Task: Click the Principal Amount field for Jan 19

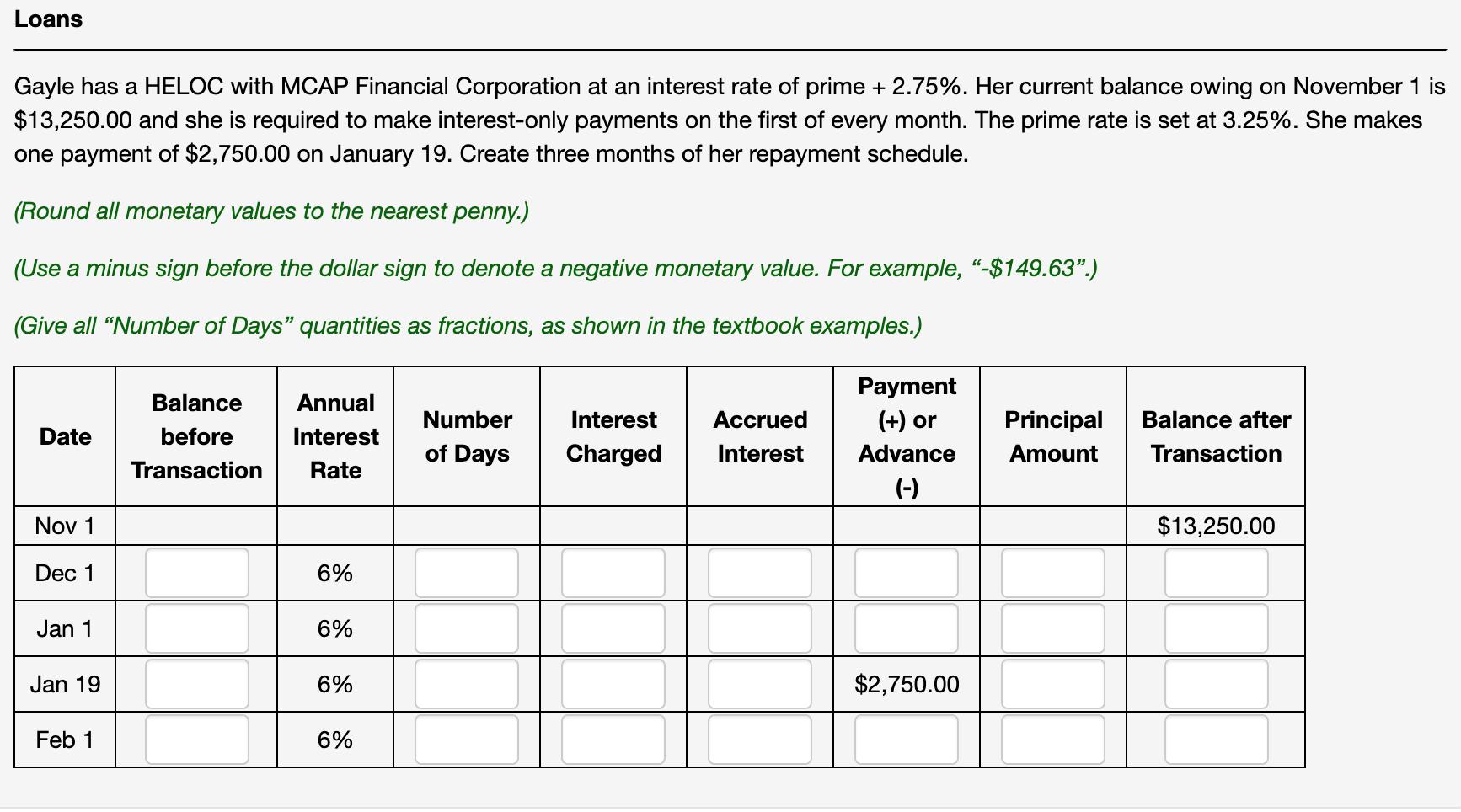Action: point(1052,684)
